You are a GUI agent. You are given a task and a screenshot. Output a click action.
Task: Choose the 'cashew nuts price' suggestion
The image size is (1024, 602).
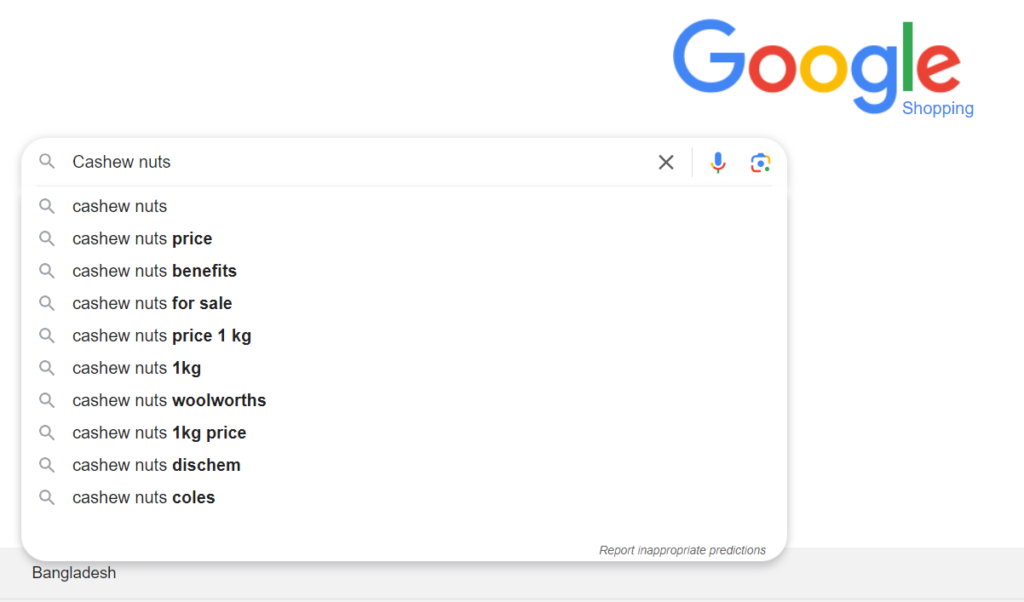404,239
